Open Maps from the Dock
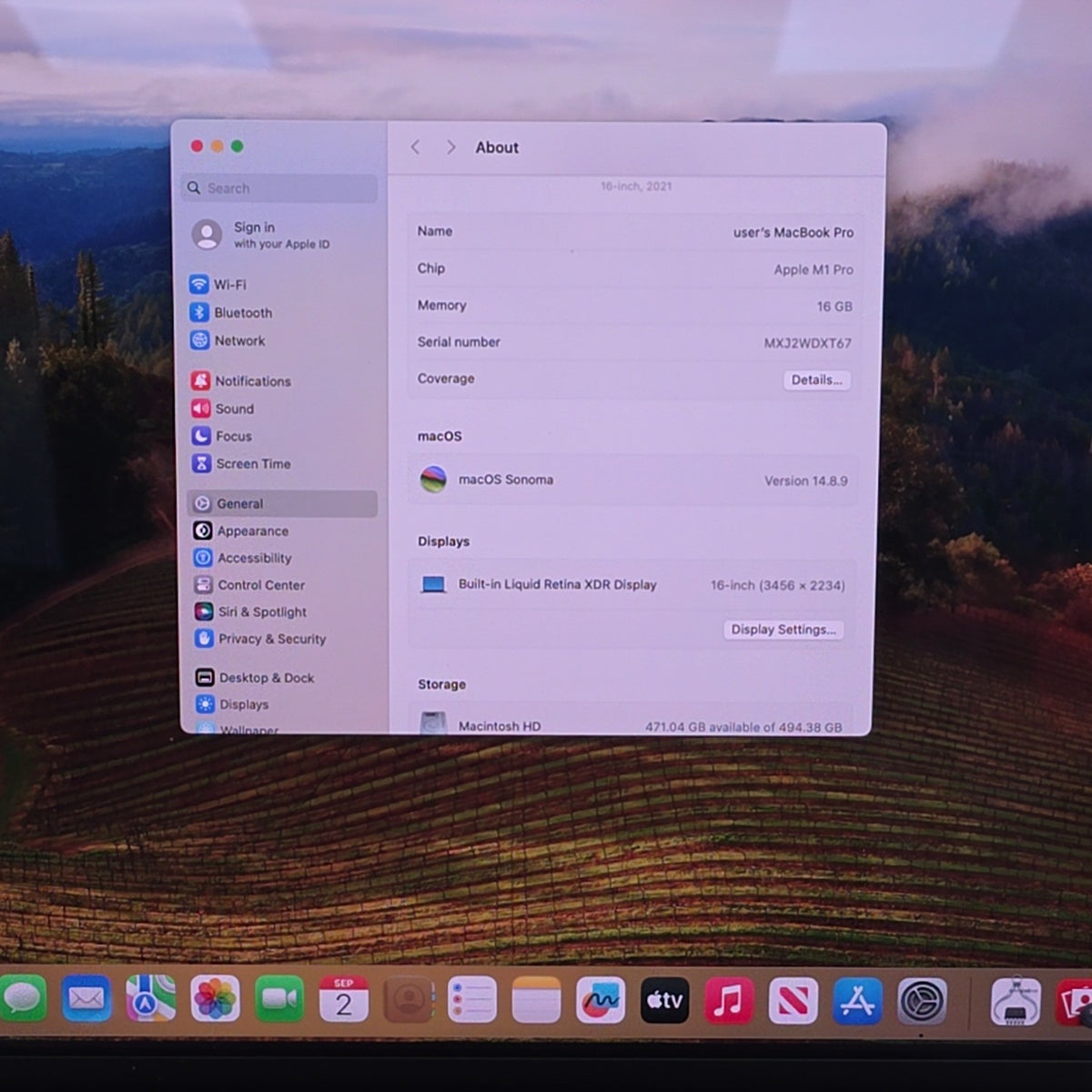1092x1092 pixels. pos(150,999)
